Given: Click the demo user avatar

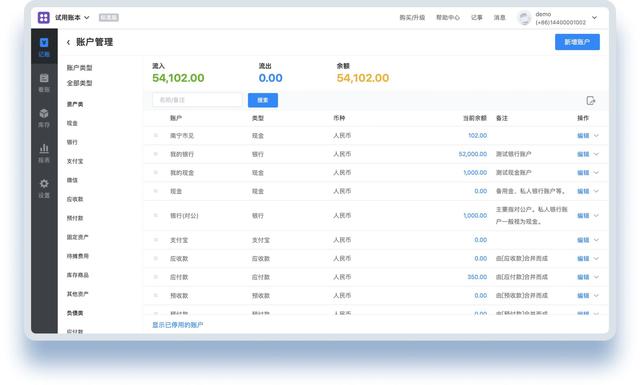Looking at the screenshot, I should coord(524,18).
